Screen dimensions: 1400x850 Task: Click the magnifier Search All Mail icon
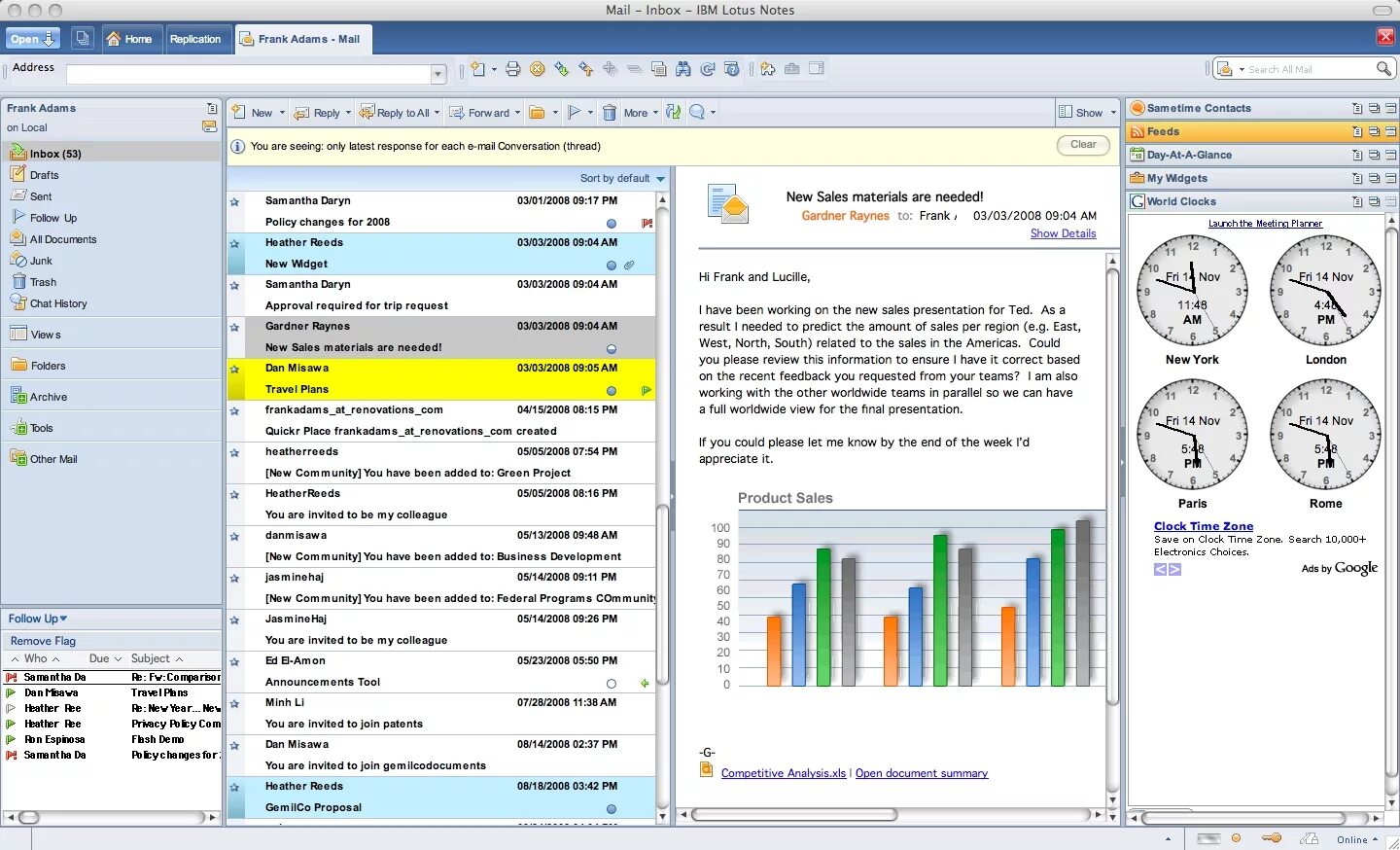pos(1383,69)
